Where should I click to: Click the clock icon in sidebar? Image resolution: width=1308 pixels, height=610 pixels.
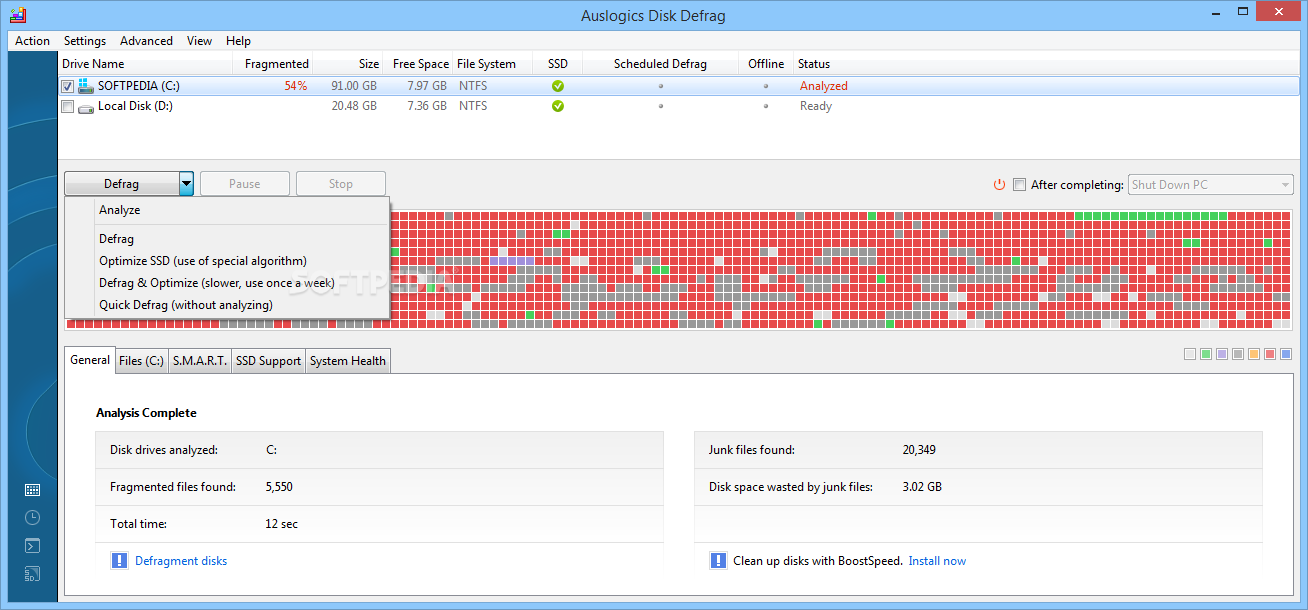click(32, 517)
